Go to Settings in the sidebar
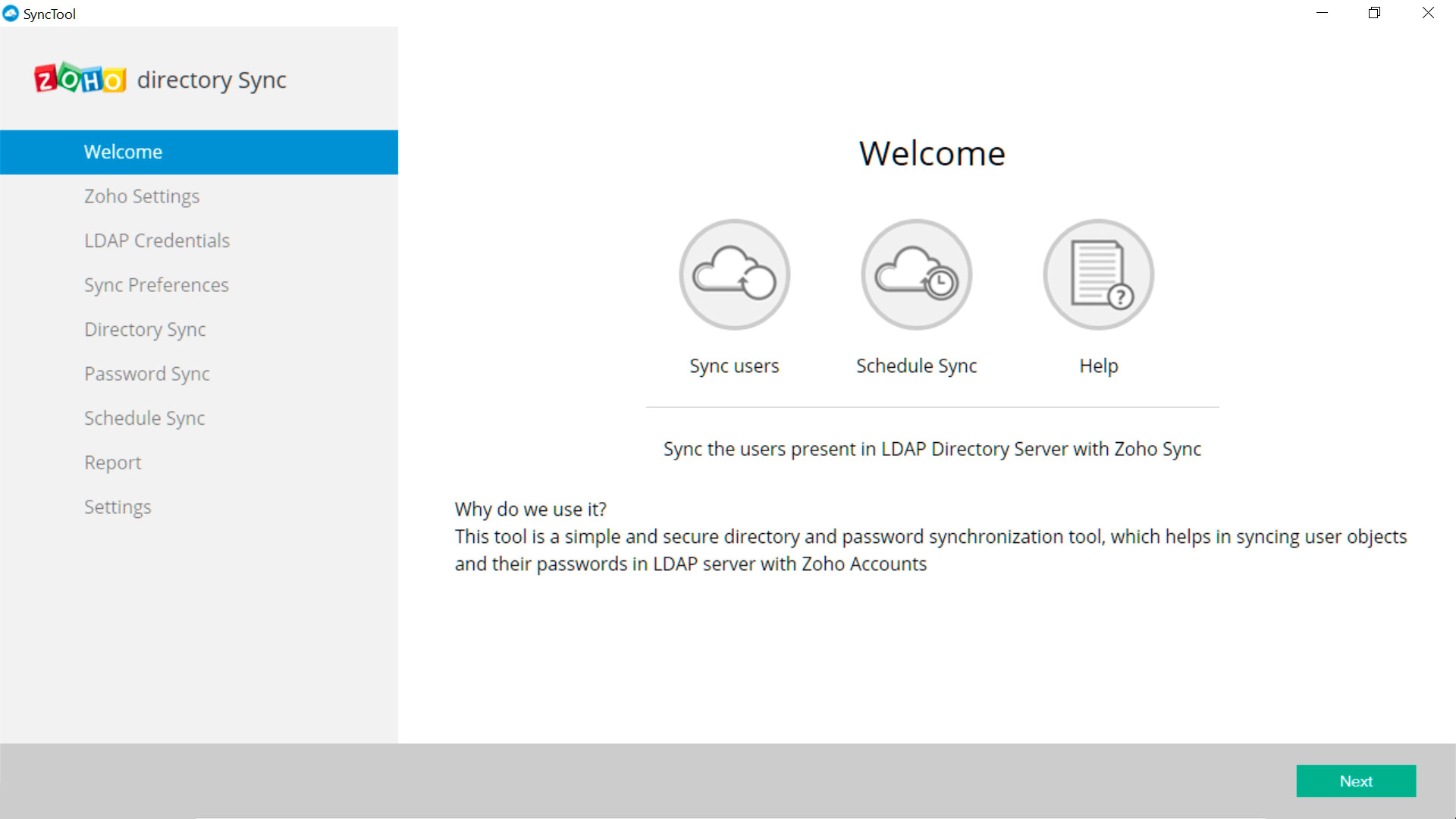Screen dimensions: 1456x819 coord(118,507)
